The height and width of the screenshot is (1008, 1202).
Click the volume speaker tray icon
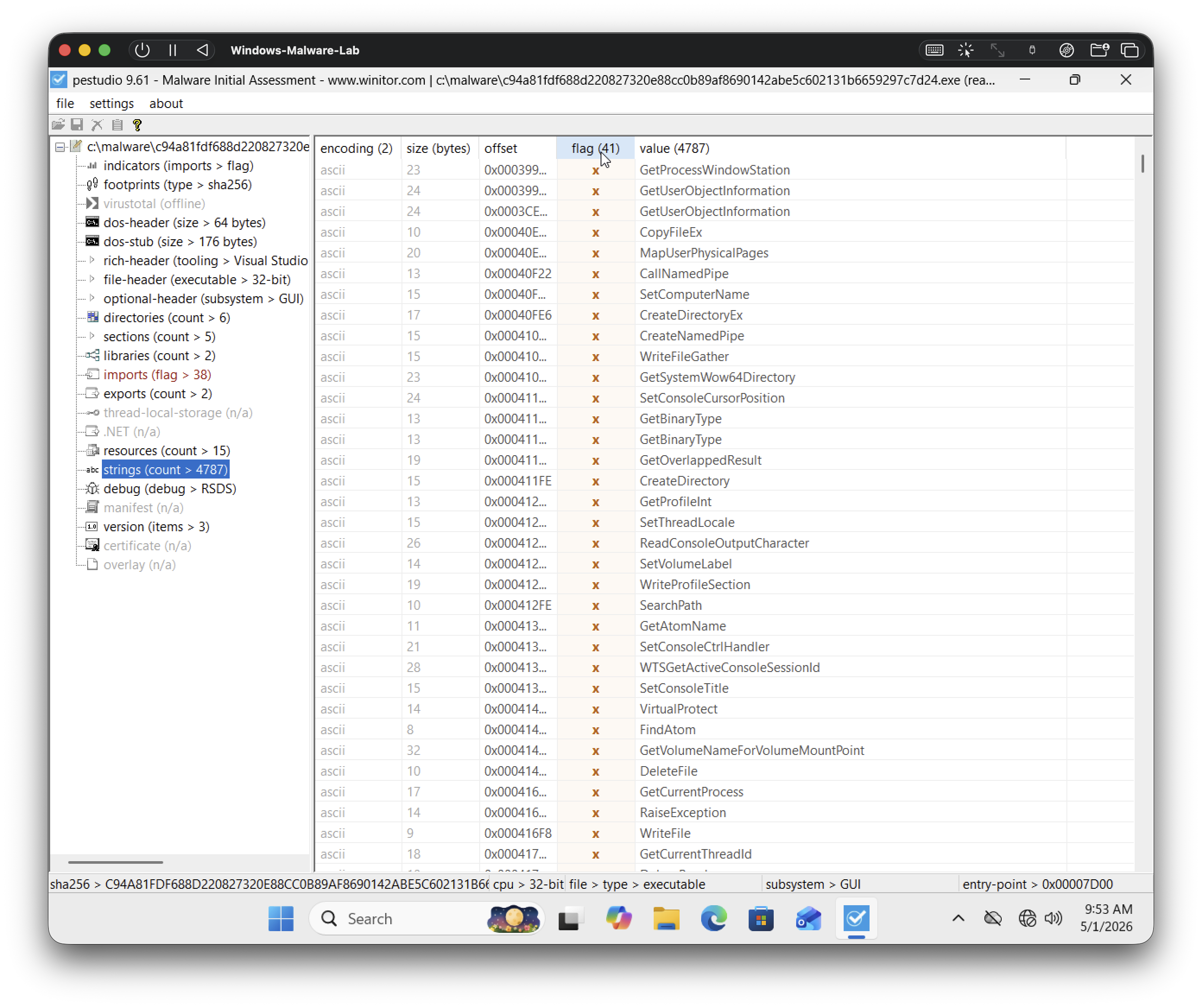click(1053, 919)
